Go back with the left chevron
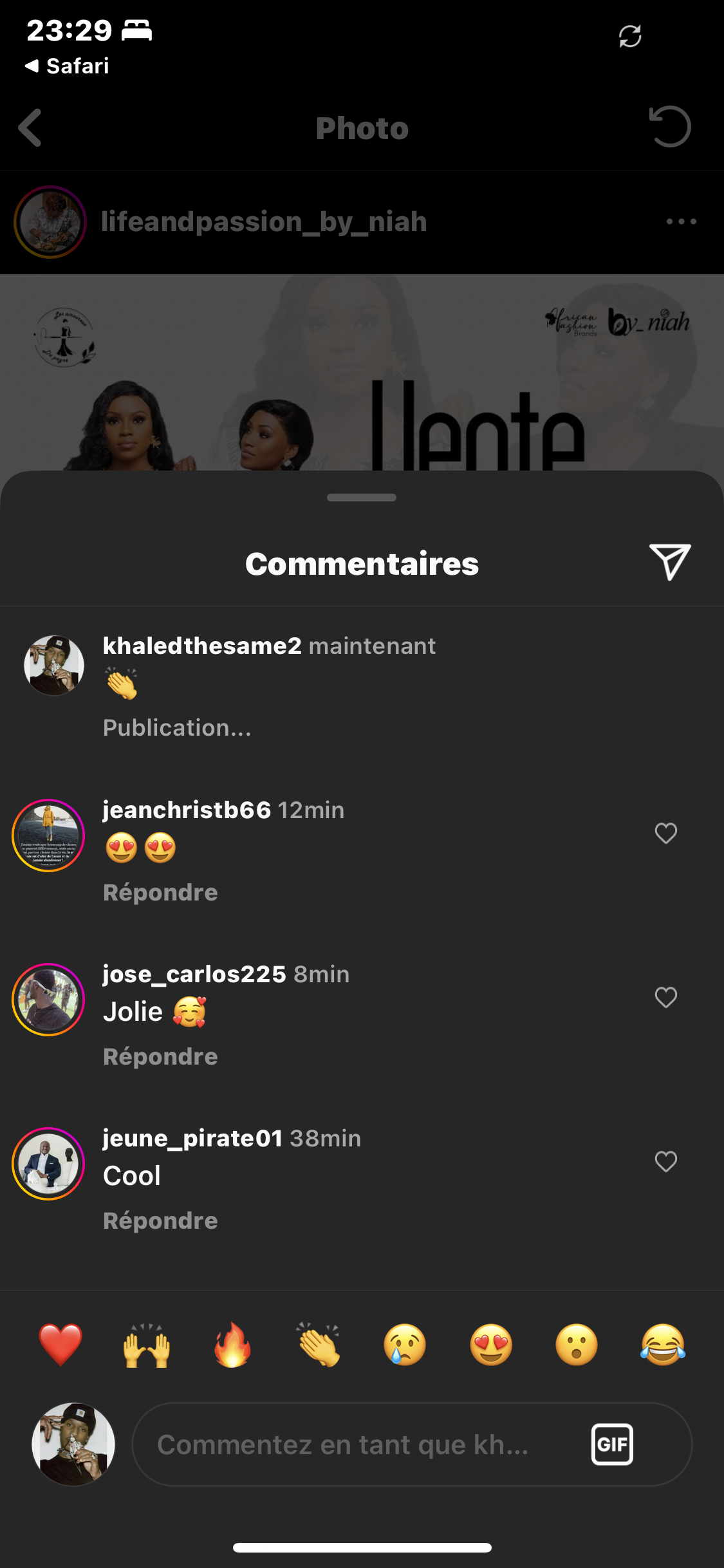 (31, 127)
